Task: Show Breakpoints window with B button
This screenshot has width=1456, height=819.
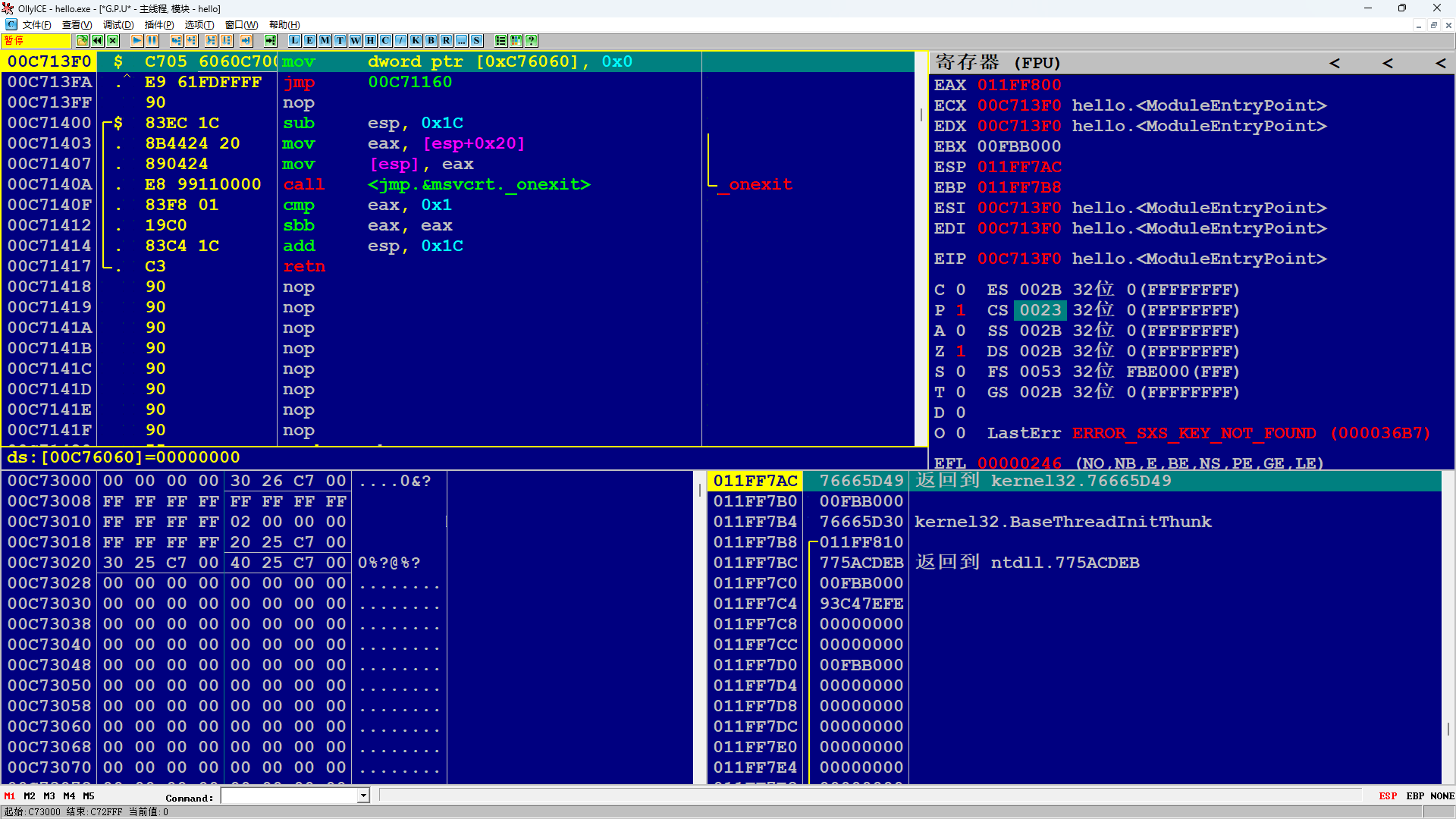Action: (x=431, y=40)
